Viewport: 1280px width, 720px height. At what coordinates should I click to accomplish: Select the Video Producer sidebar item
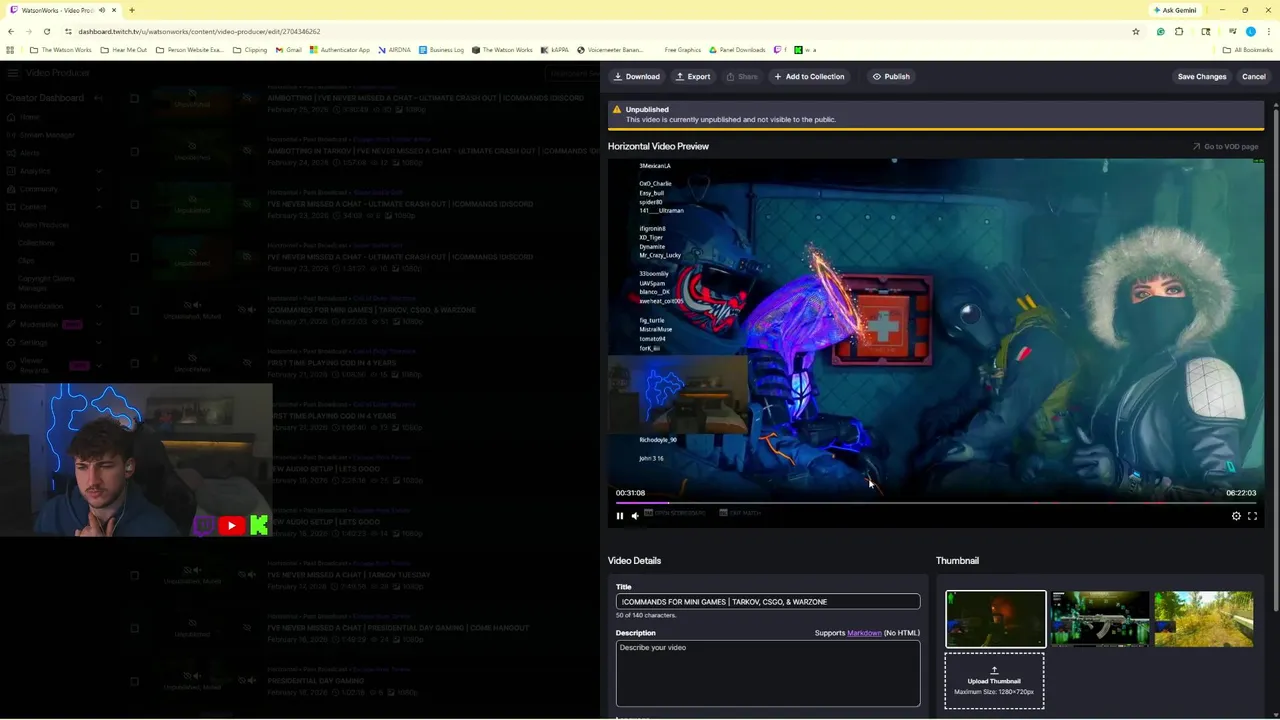44,225
